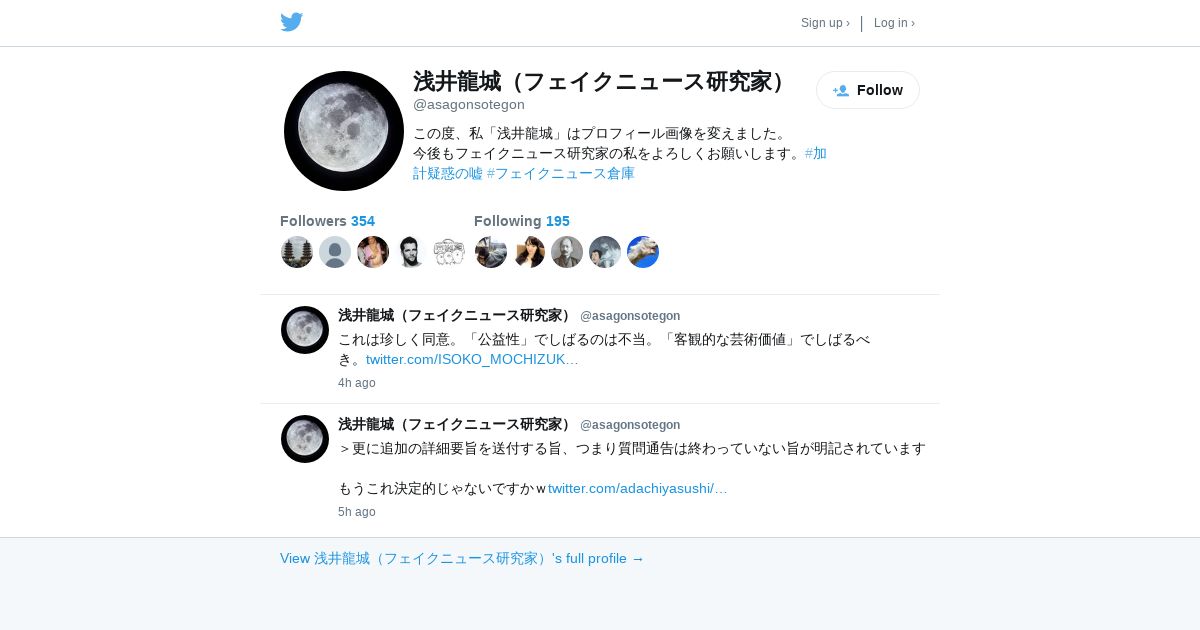This screenshot has height=630, width=1200.
Task: Open the large moon profile picture
Action: tap(344, 131)
